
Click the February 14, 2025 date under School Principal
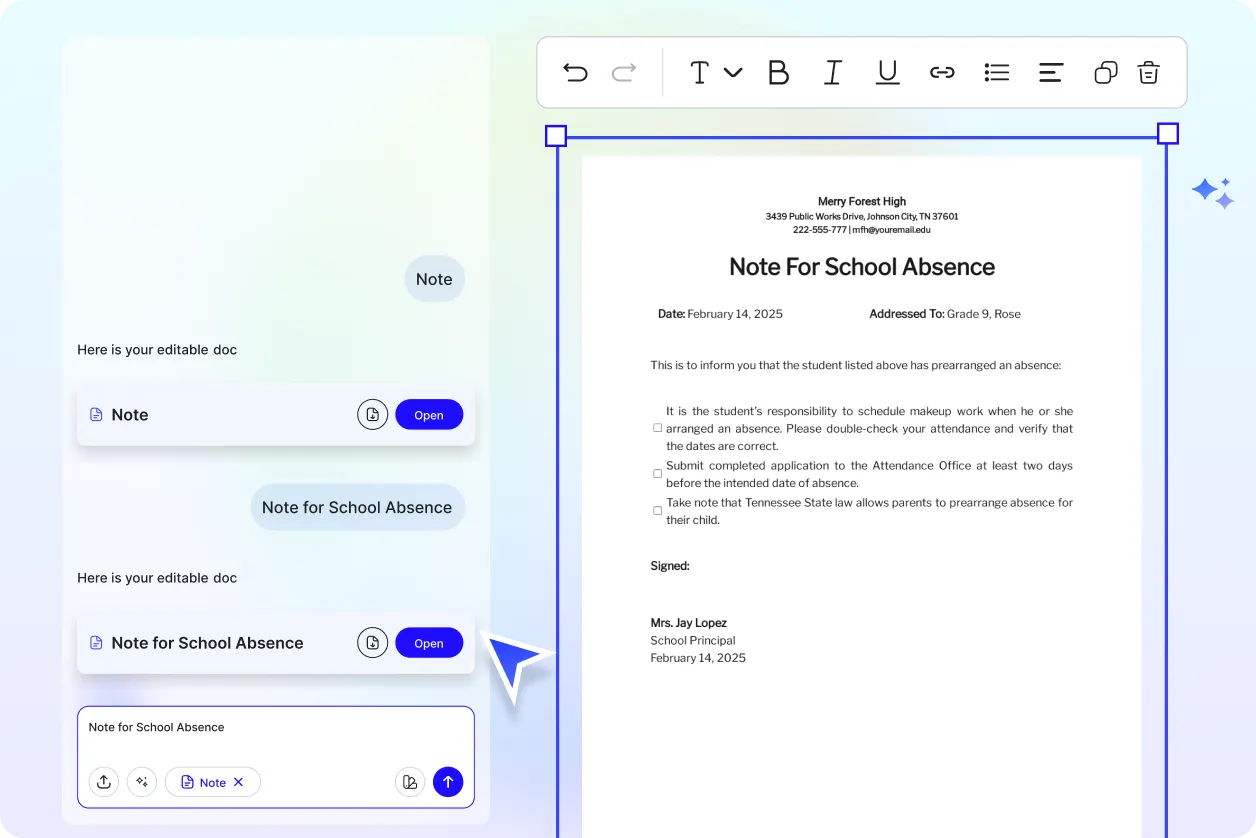[698, 658]
